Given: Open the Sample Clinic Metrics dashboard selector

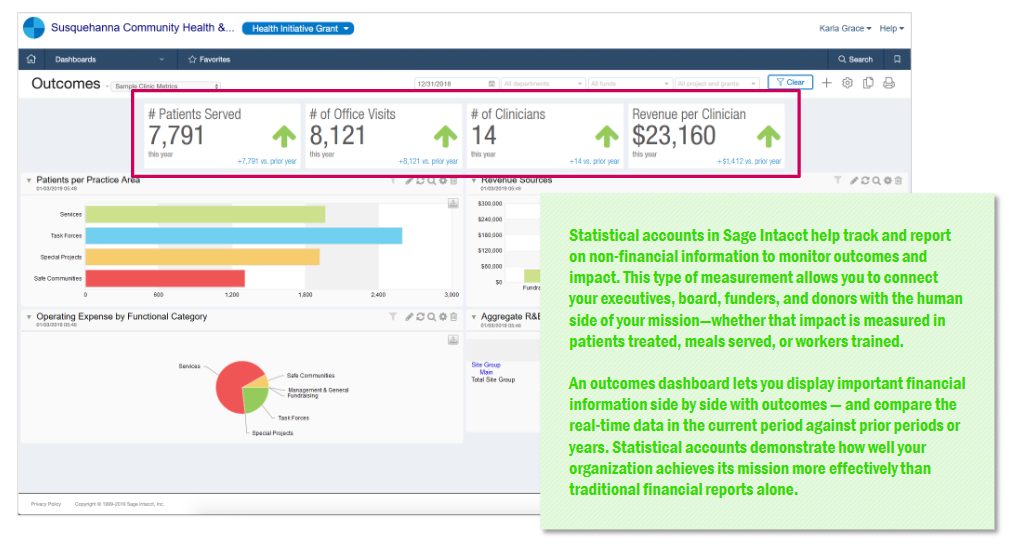Looking at the screenshot, I should pos(166,86).
